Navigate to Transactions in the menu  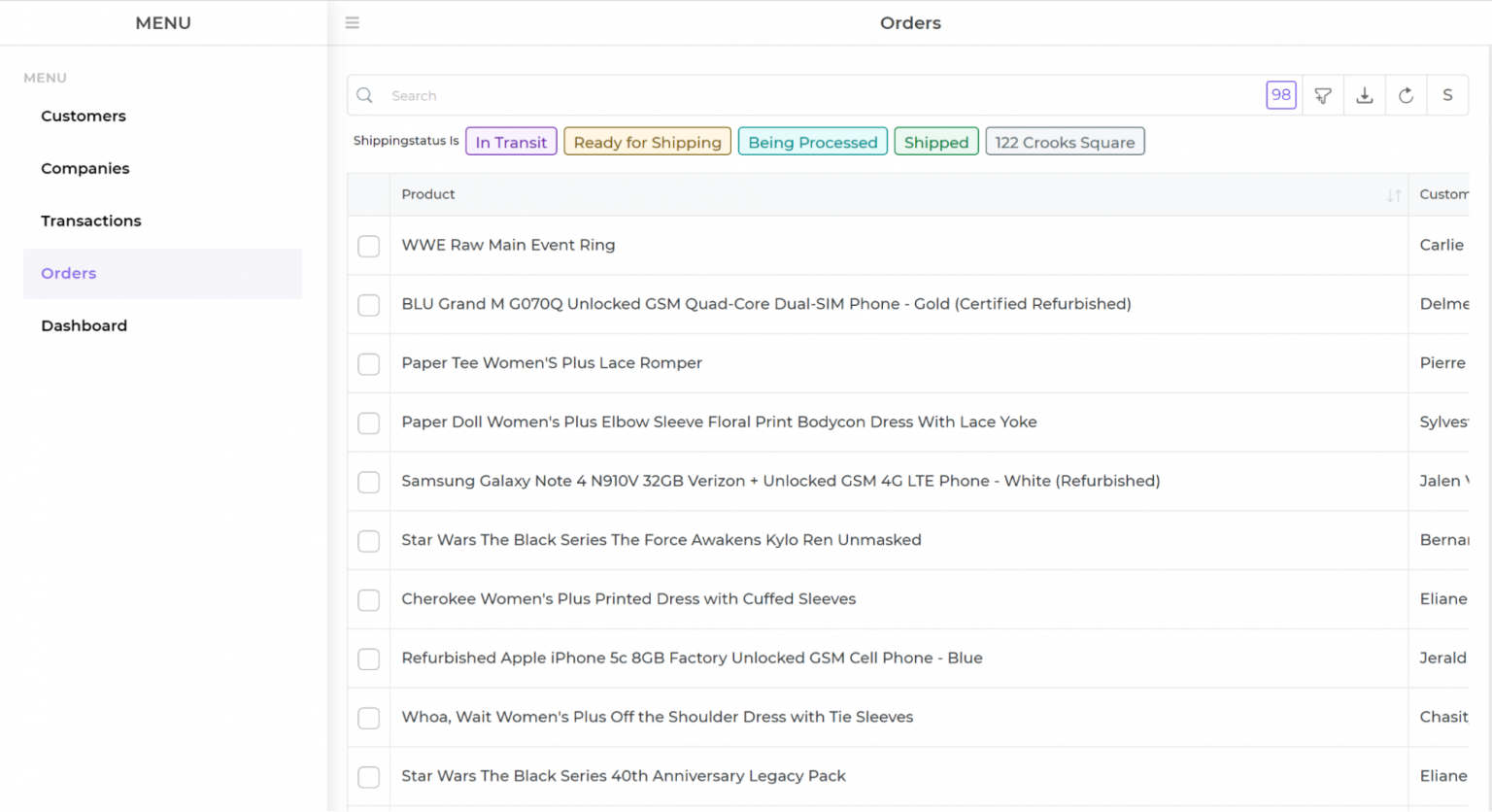click(x=90, y=220)
